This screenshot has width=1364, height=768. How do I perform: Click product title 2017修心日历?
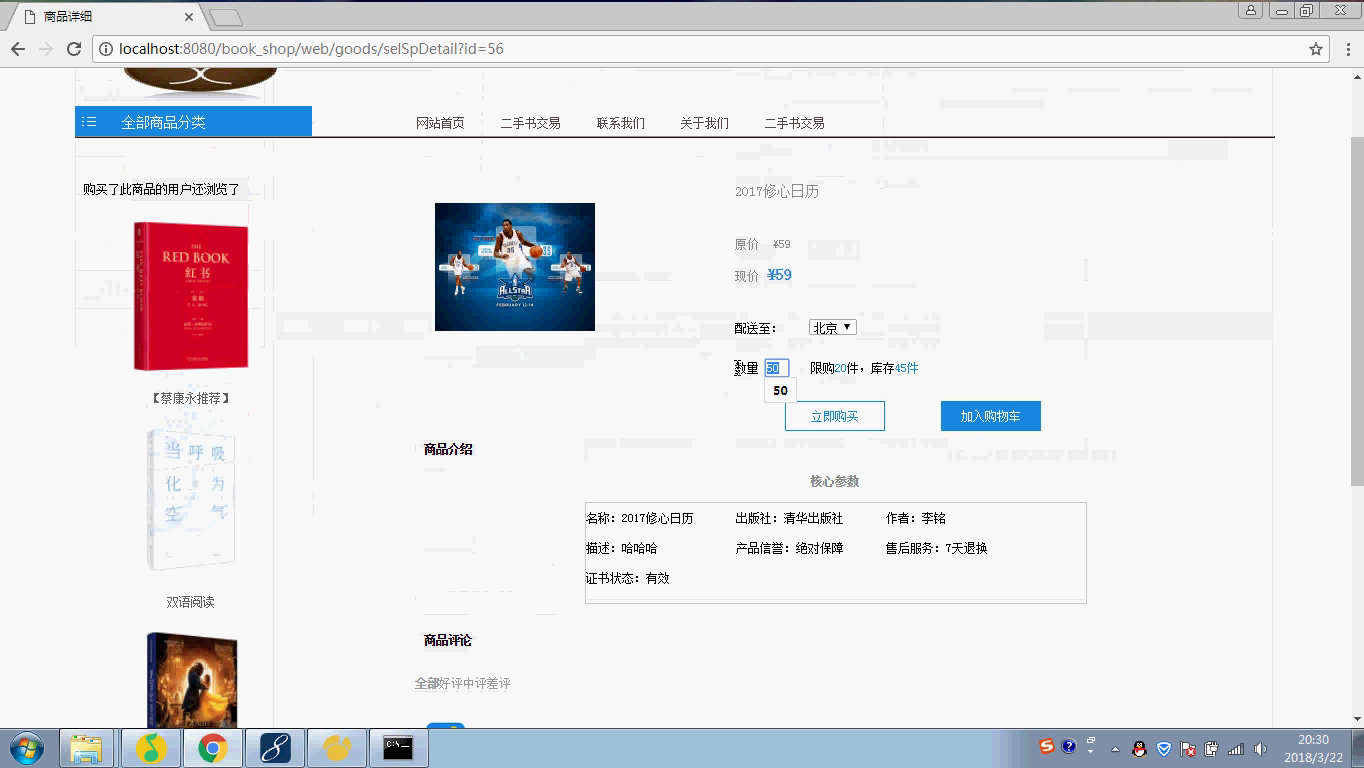777,191
